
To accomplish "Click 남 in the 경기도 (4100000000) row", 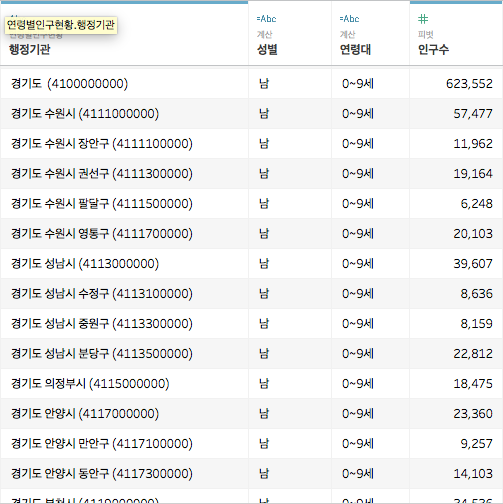I will pyautogui.click(x=264, y=84).
